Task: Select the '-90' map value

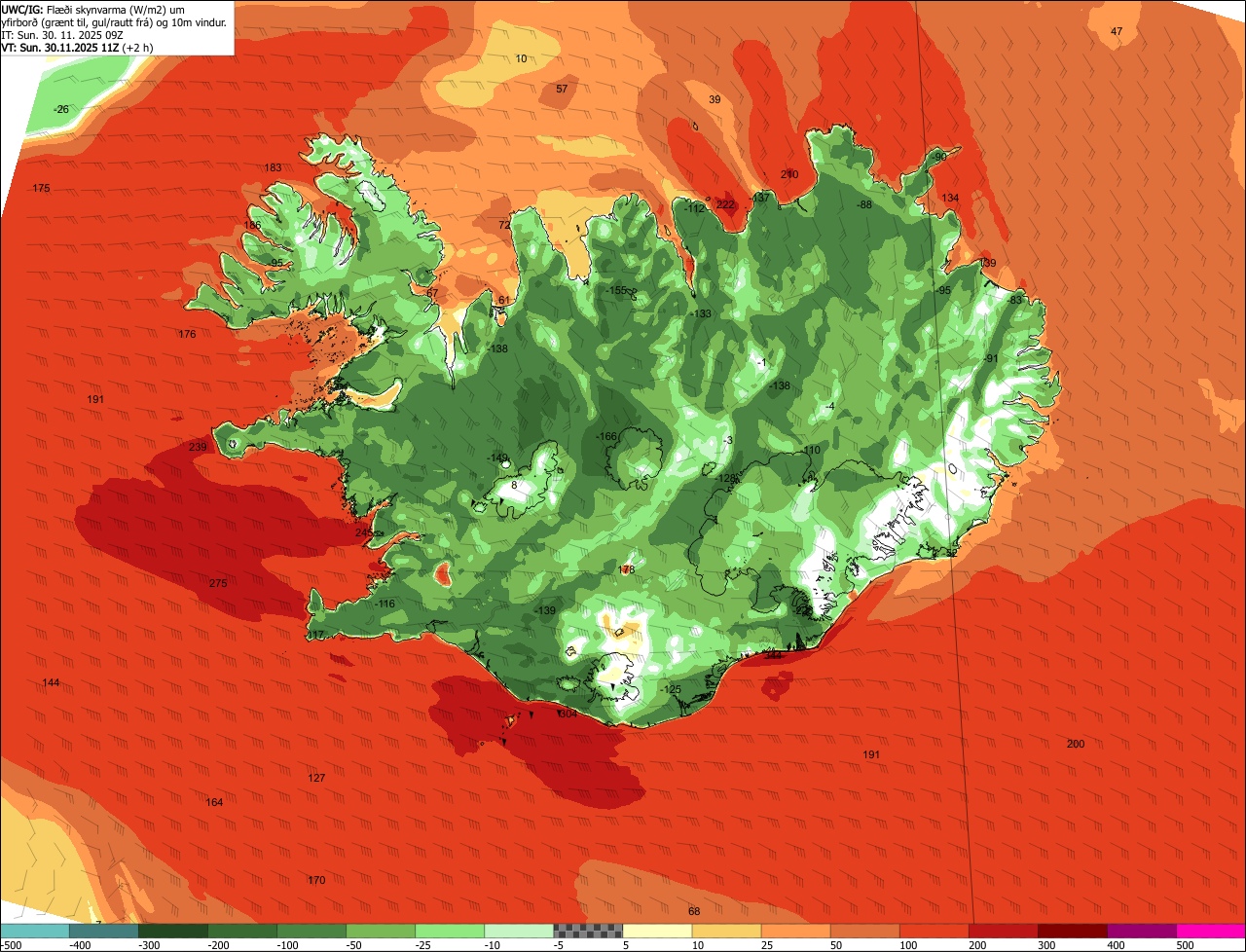Action: point(938,157)
